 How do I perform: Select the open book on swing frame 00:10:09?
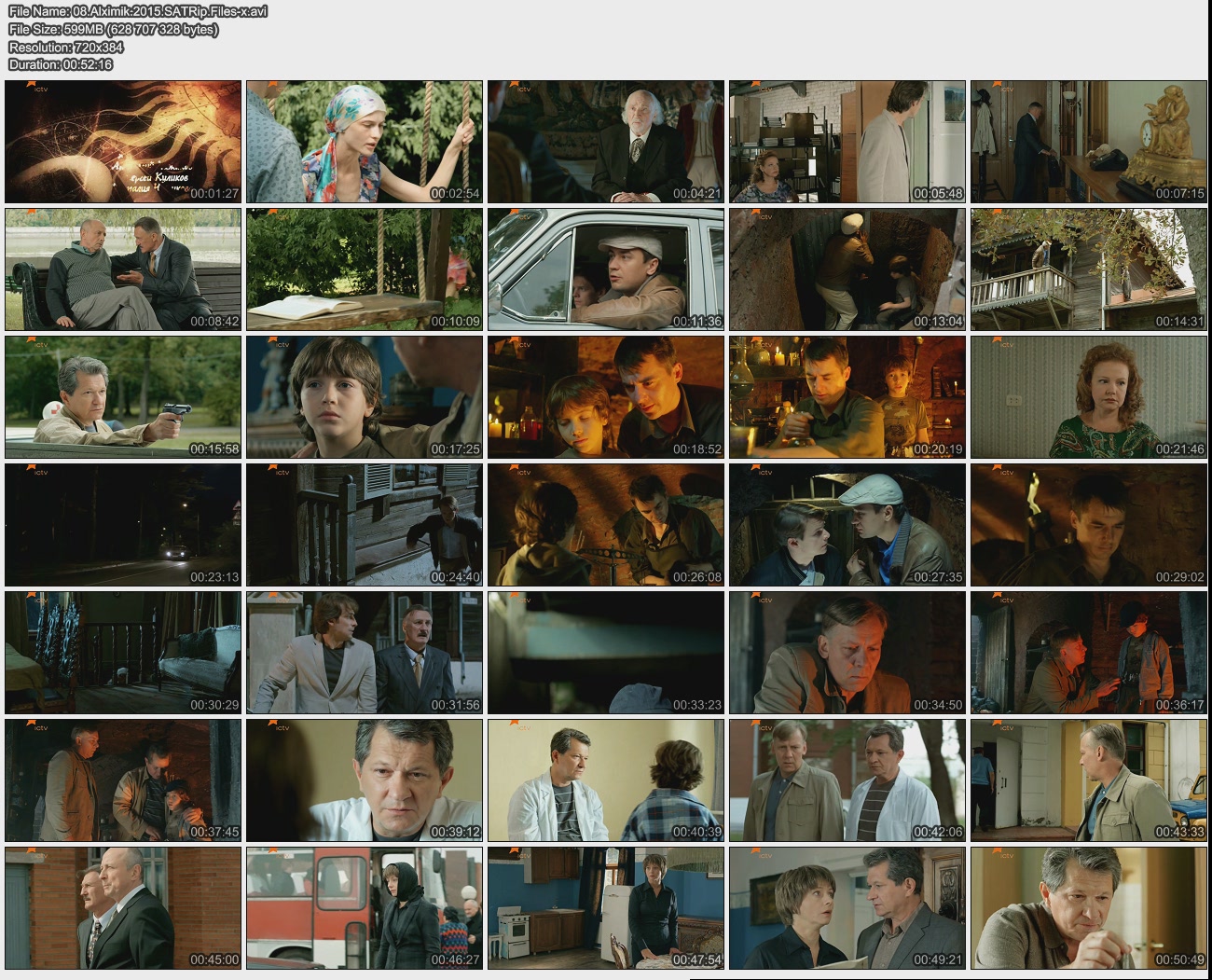[x=365, y=269]
